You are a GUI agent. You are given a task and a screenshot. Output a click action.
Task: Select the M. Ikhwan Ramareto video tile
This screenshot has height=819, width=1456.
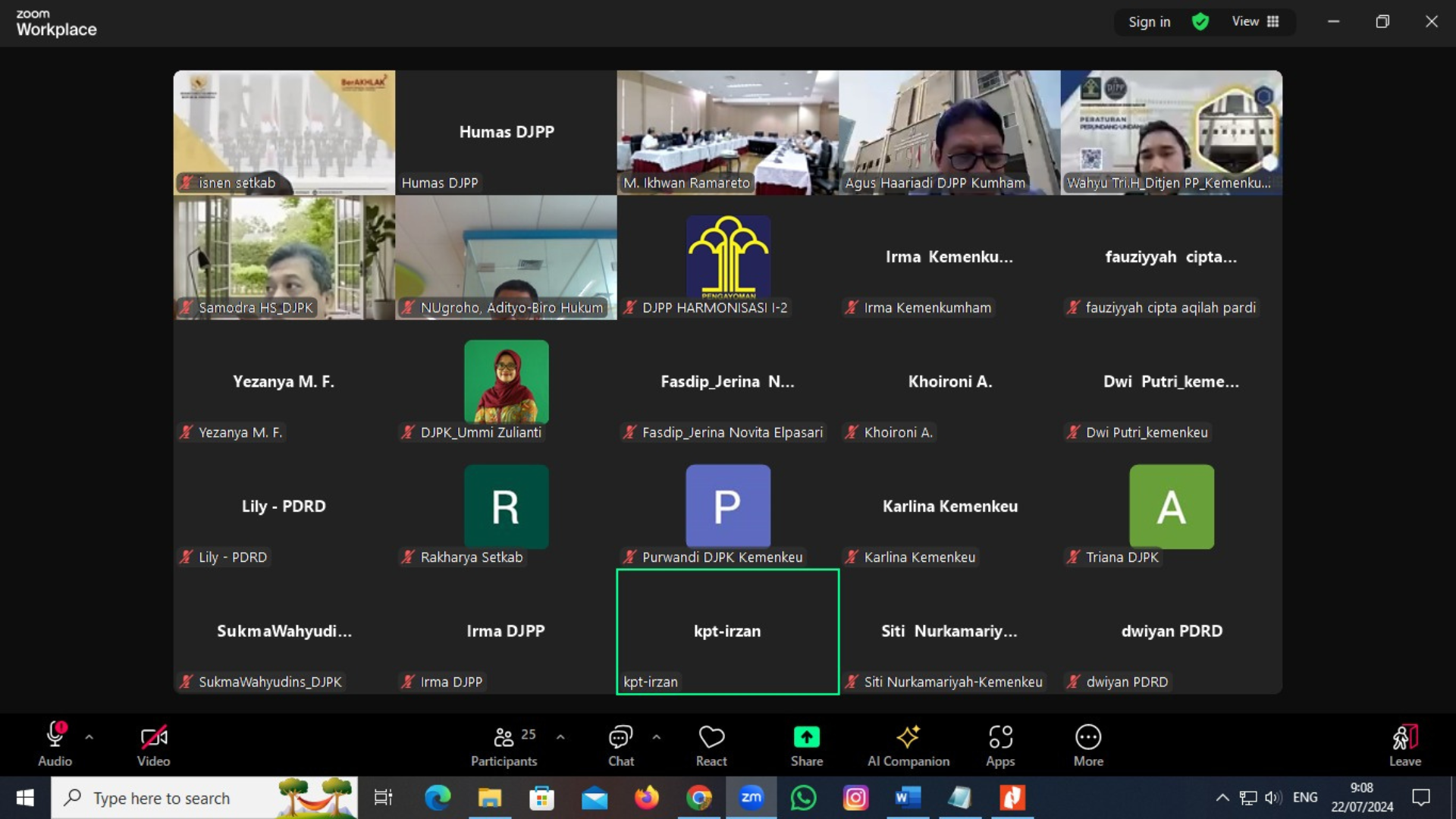click(728, 133)
